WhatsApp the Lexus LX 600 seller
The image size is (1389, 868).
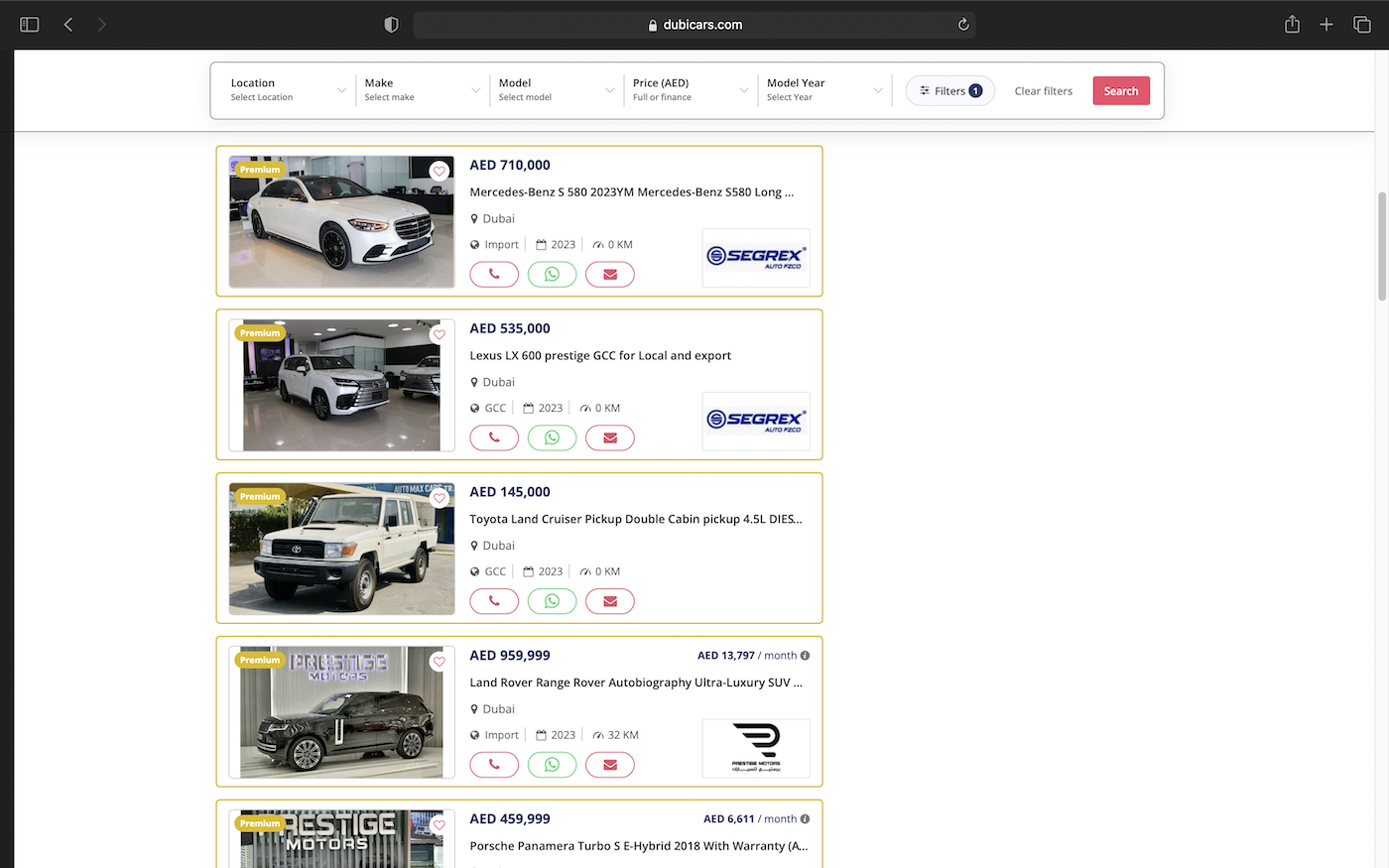[x=552, y=438]
